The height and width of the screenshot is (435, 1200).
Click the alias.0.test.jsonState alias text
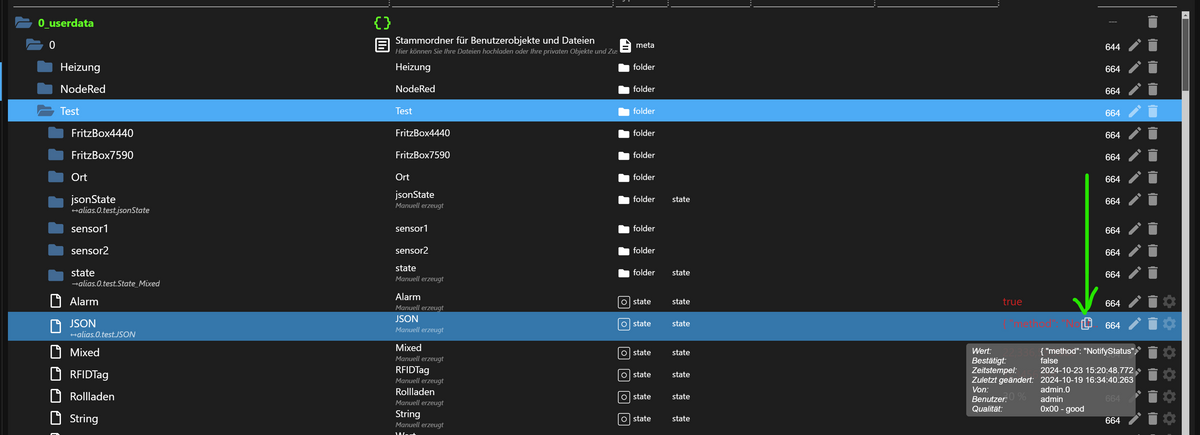[111, 210]
